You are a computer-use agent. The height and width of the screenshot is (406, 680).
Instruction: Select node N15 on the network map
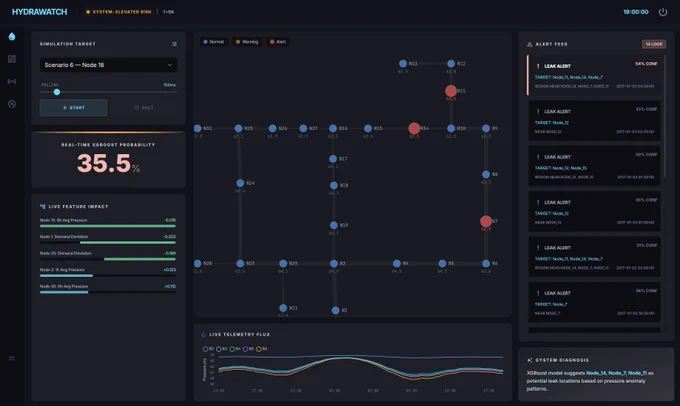(x=368, y=128)
